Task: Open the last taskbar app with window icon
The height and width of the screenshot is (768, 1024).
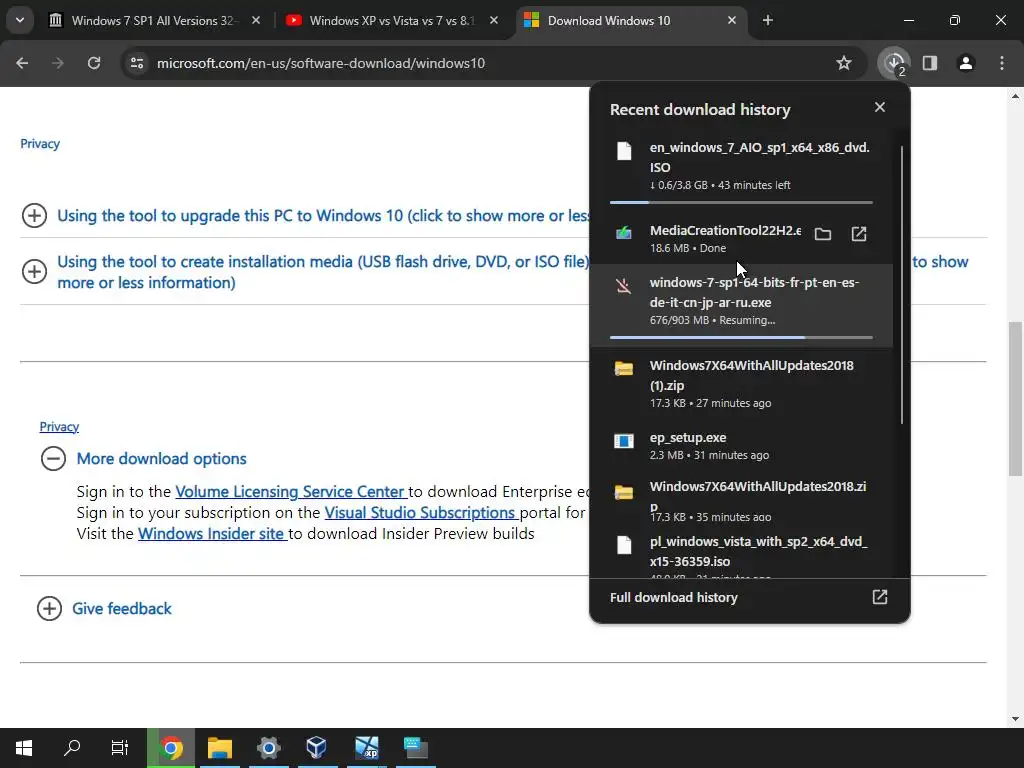Action: click(415, 748)
